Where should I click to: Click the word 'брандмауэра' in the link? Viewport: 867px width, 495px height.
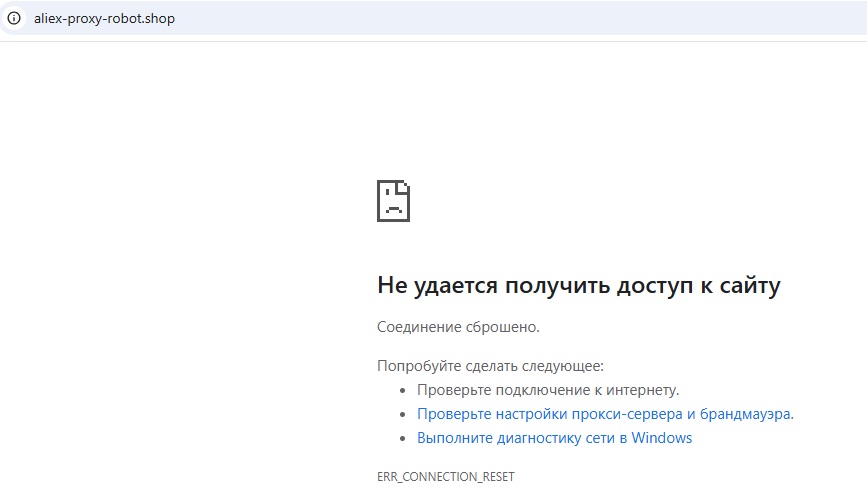tap(744, 414)
